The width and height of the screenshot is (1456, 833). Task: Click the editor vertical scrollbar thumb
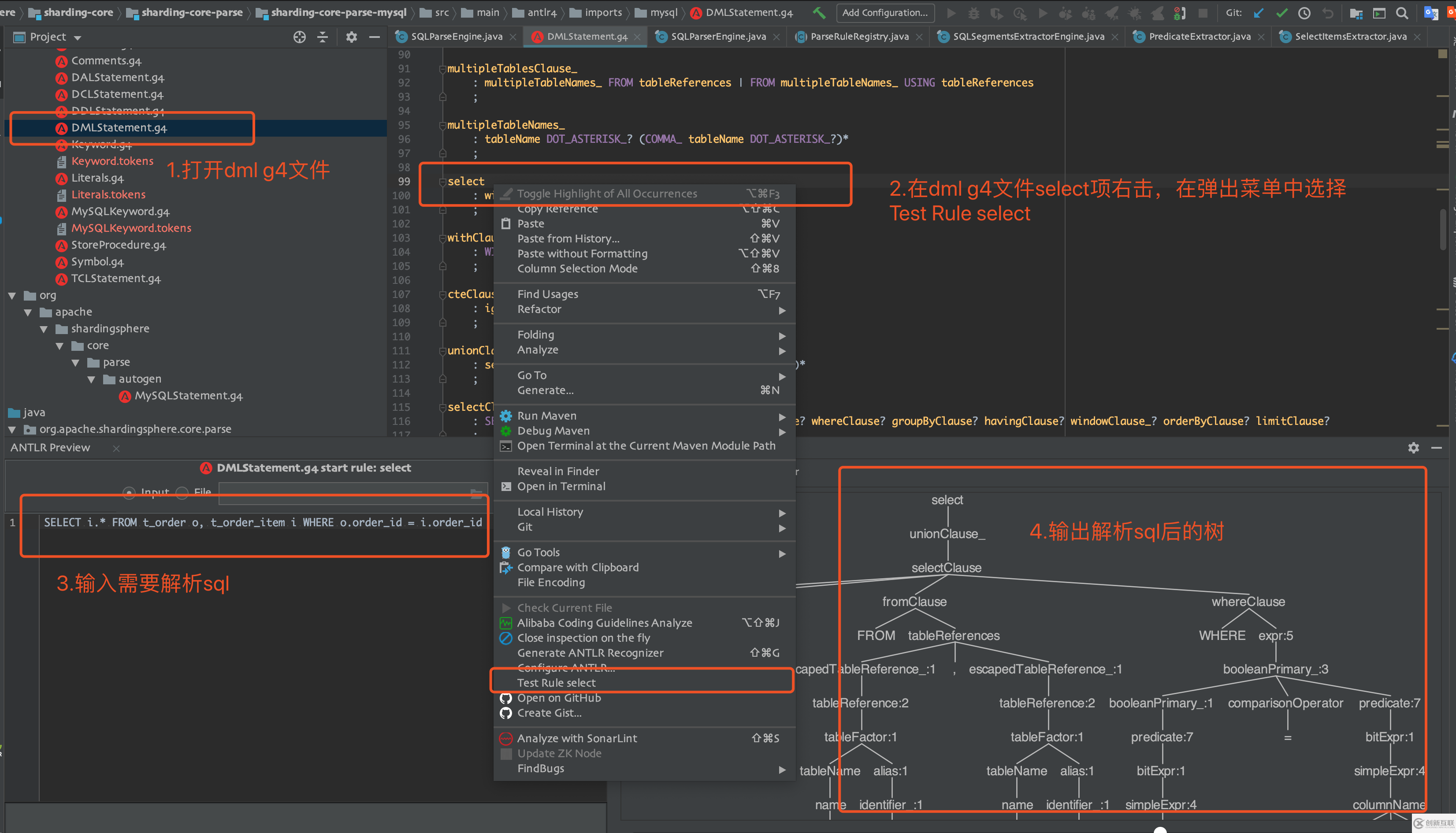tap(1442, 229)
